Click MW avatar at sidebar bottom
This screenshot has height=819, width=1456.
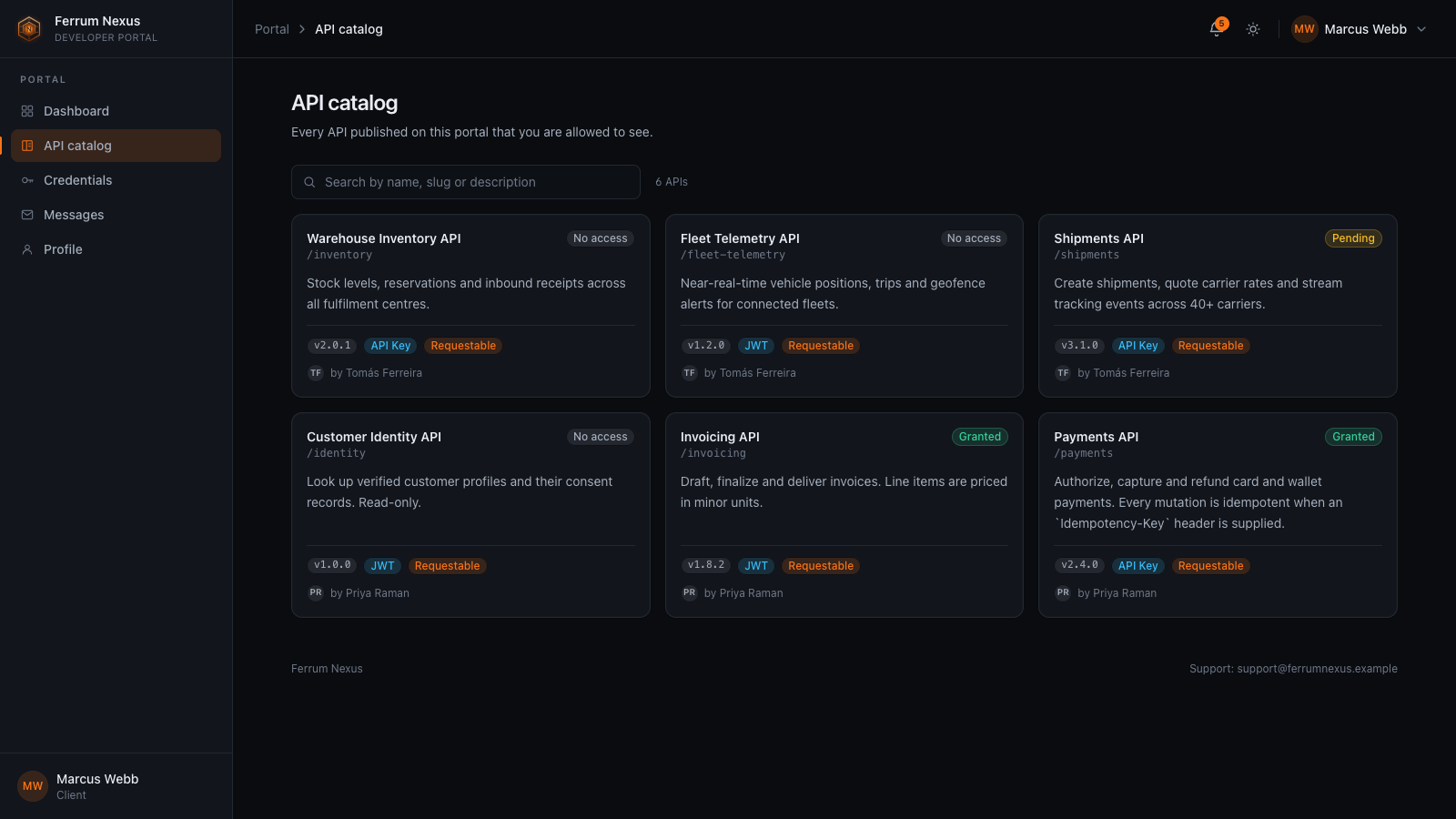33,786
